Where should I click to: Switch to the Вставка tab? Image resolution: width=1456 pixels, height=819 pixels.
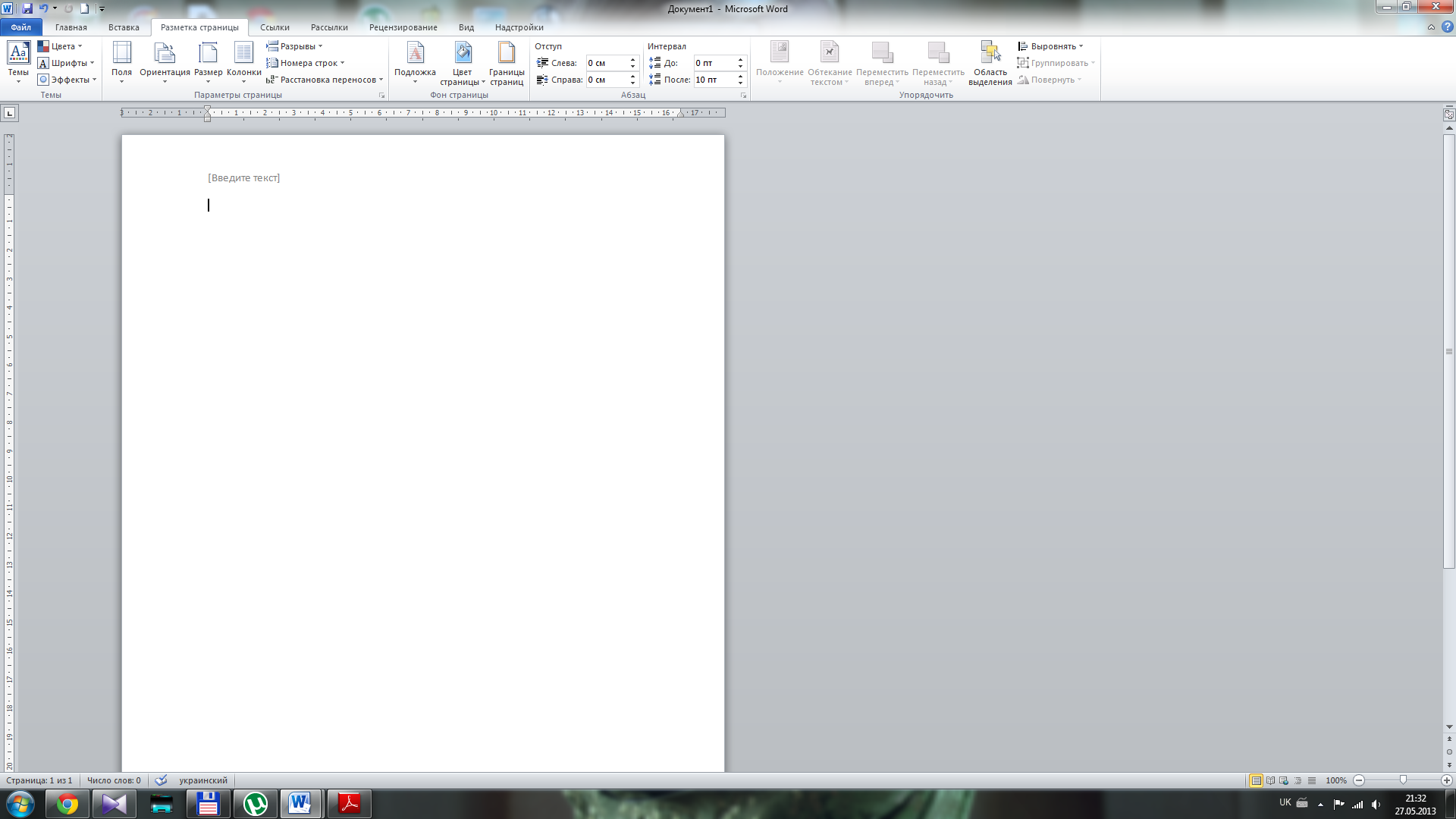(124, 27)
